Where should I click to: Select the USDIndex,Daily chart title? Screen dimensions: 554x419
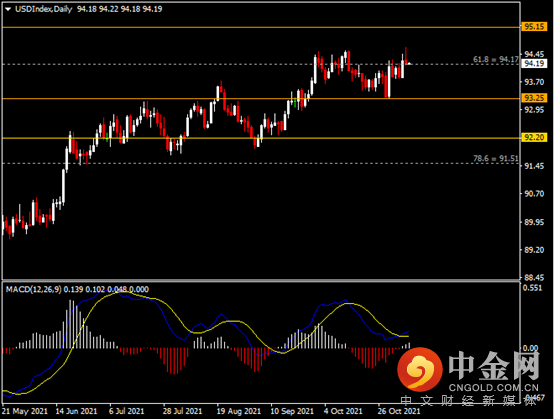tap(43, 9)
